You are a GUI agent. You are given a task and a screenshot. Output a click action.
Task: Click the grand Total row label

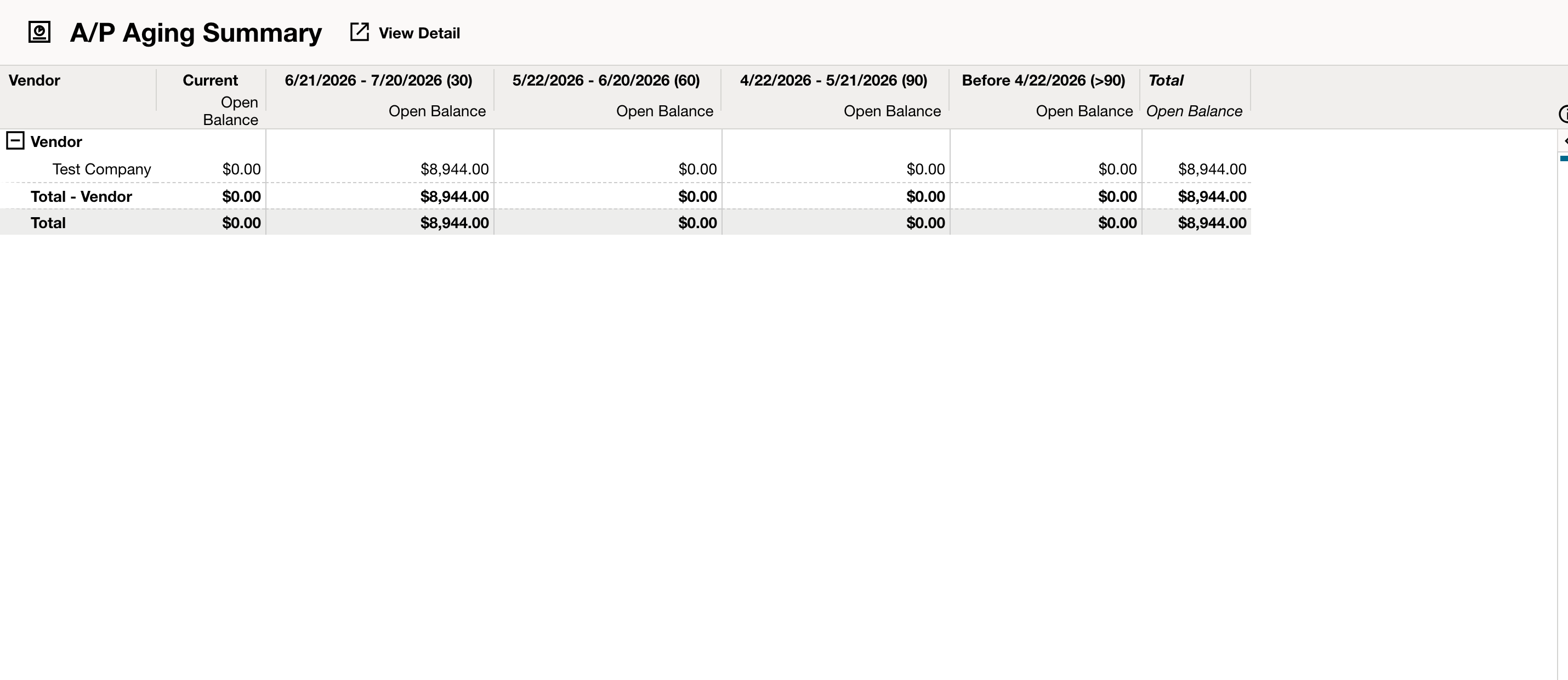click(x=48, y=223)
